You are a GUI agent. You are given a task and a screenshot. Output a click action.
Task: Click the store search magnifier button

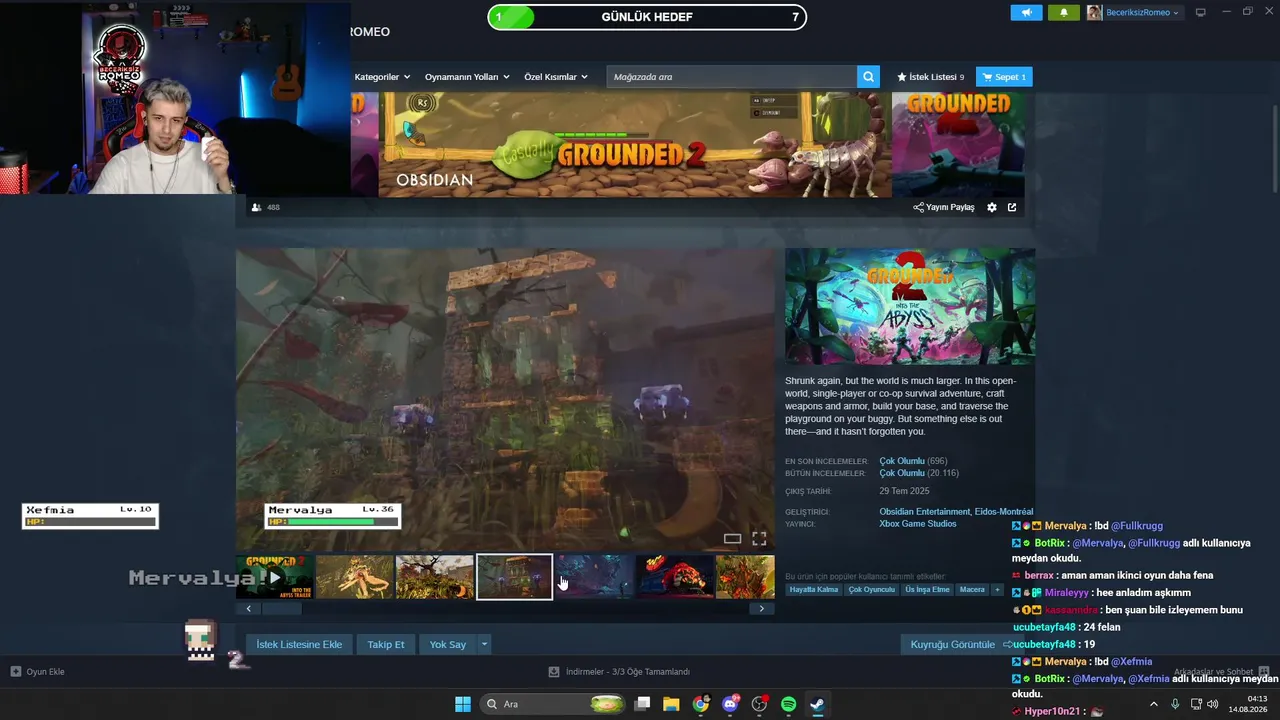click(x=869, y=77)
